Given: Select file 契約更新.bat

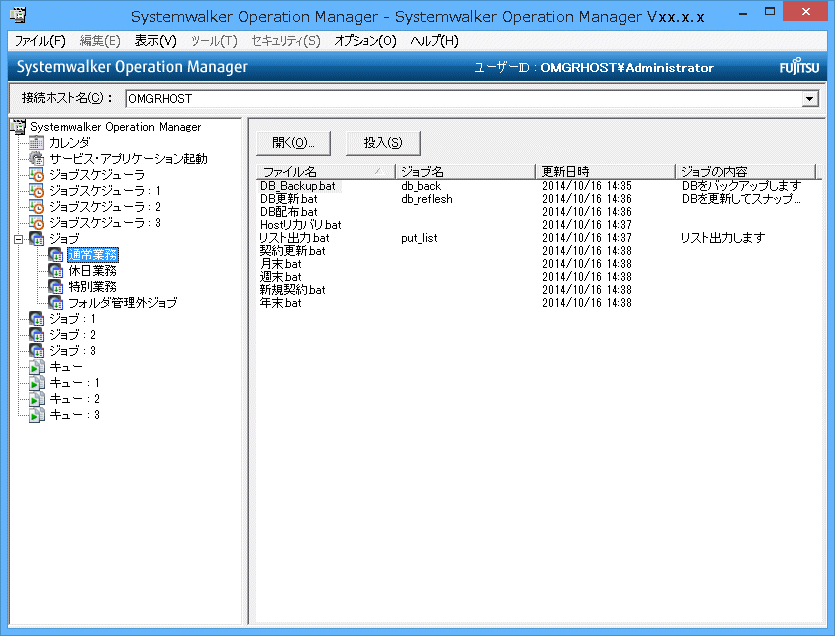Looking at the screenshot, I should tap(292, 251).
